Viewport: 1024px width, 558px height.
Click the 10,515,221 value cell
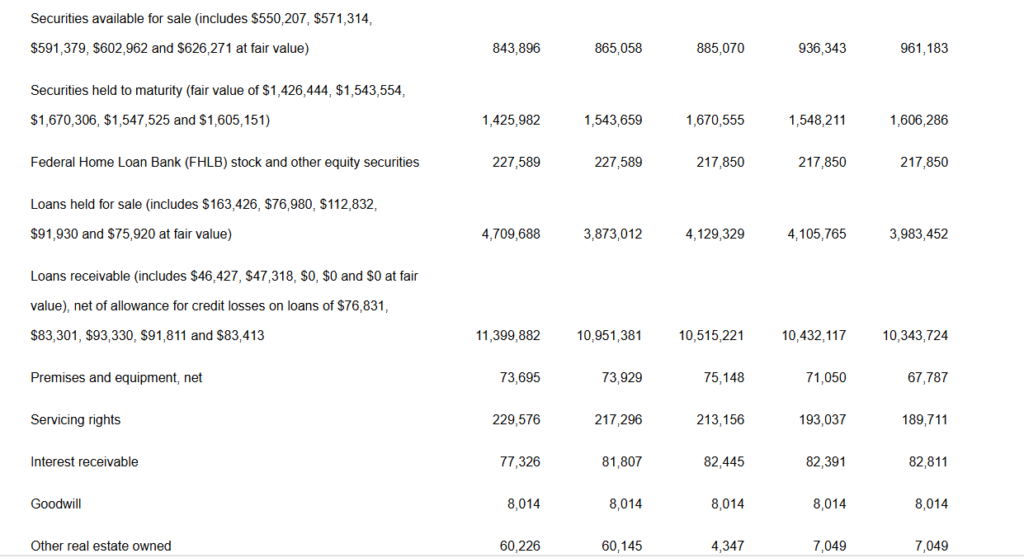(711, 336)
